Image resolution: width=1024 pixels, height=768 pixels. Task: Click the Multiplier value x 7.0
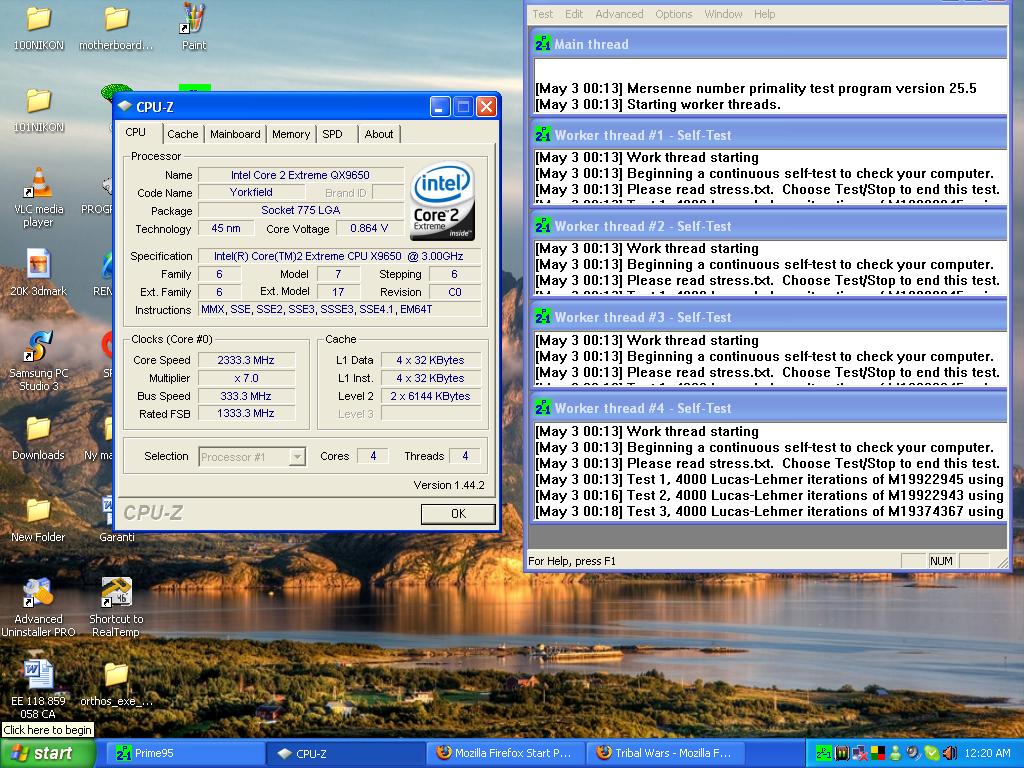coord(246,378)
